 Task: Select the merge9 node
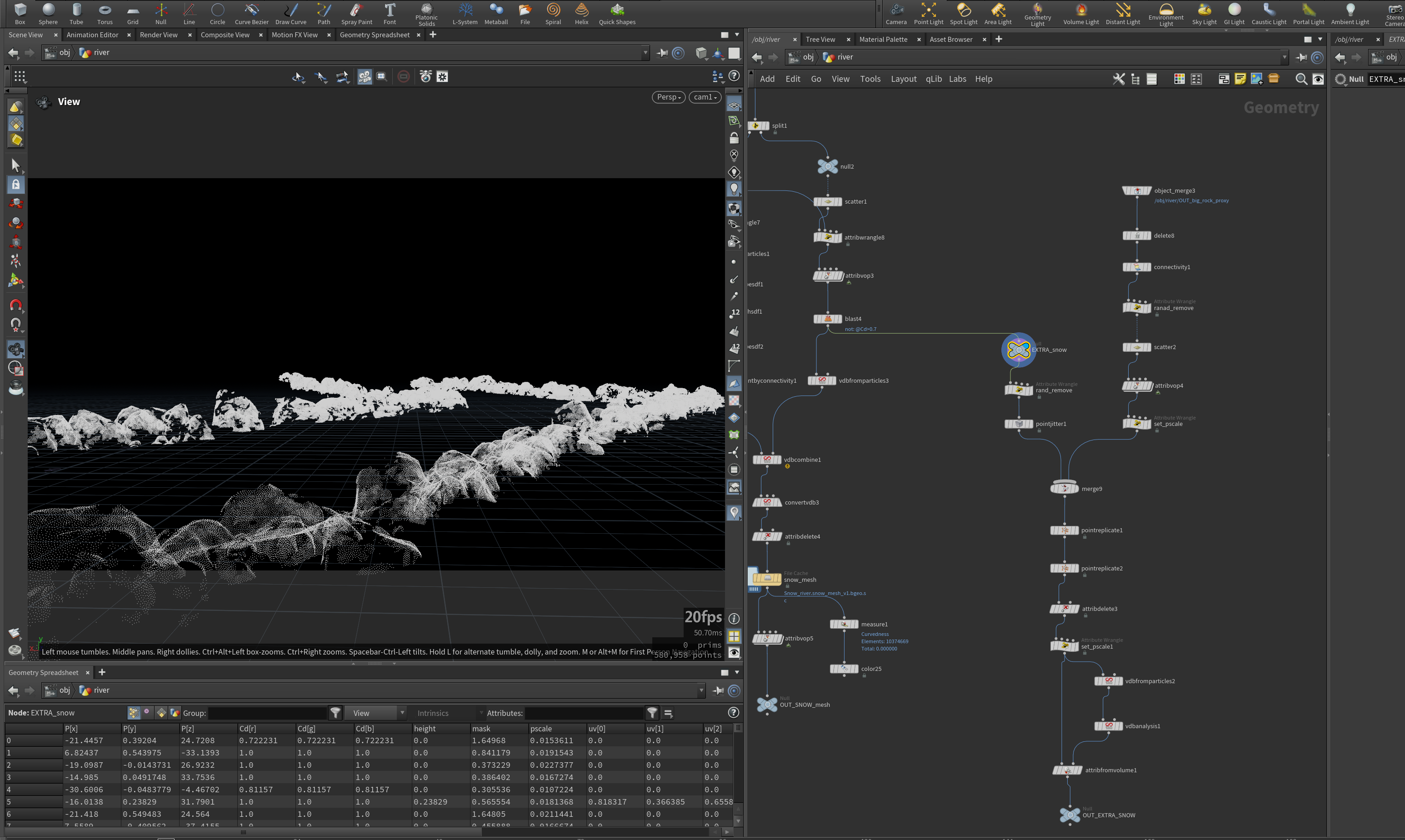tap(1064, 489)
